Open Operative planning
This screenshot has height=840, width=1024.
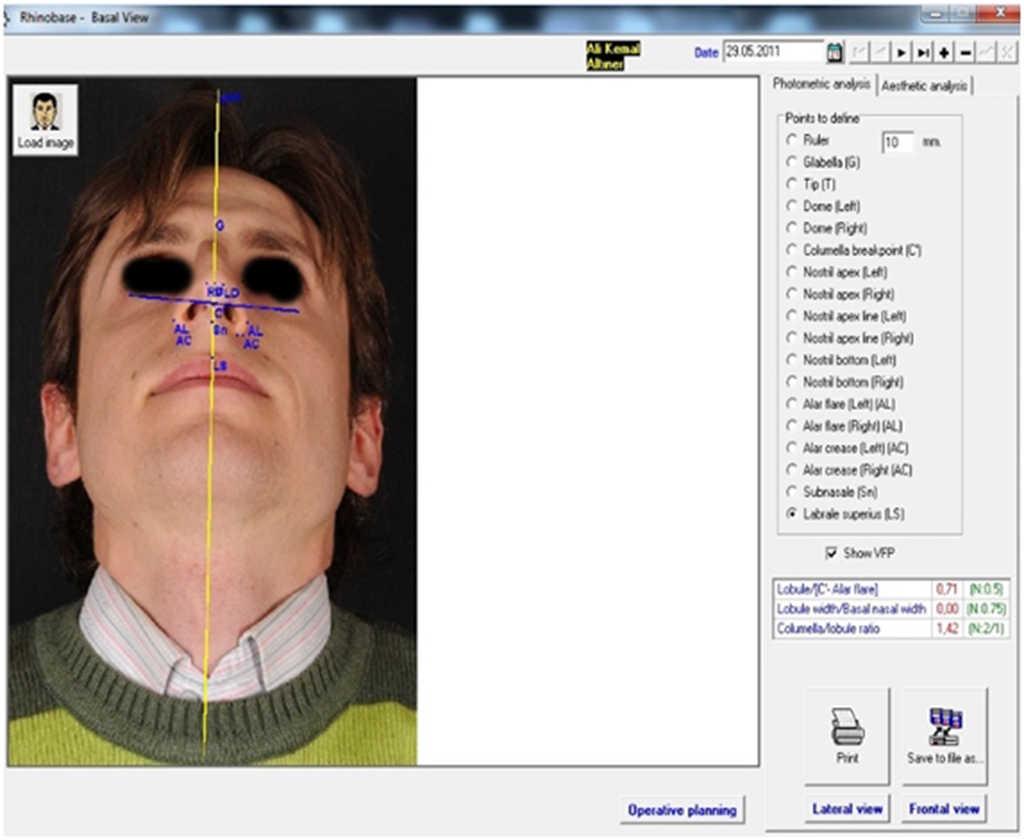pyautogui.click(x=681, y=810)
